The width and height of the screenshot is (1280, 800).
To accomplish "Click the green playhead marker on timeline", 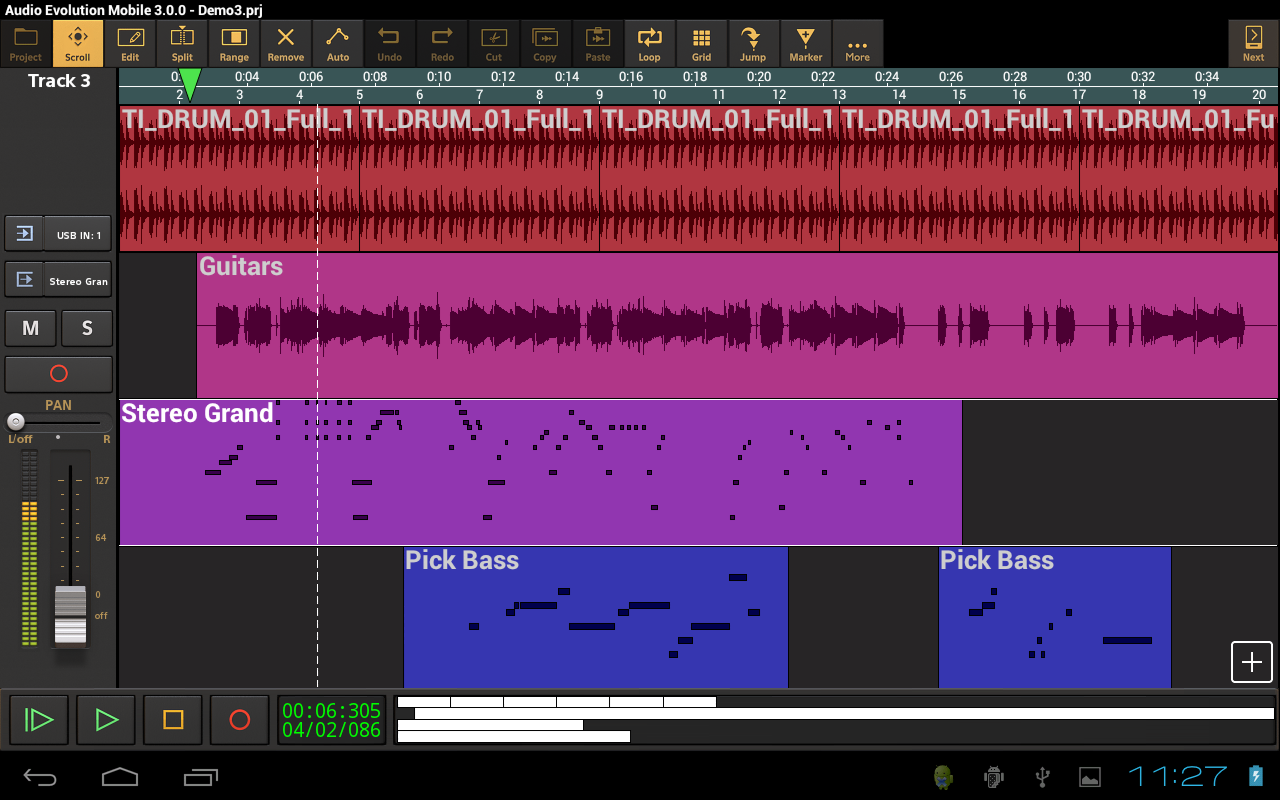I will point(190,84).
